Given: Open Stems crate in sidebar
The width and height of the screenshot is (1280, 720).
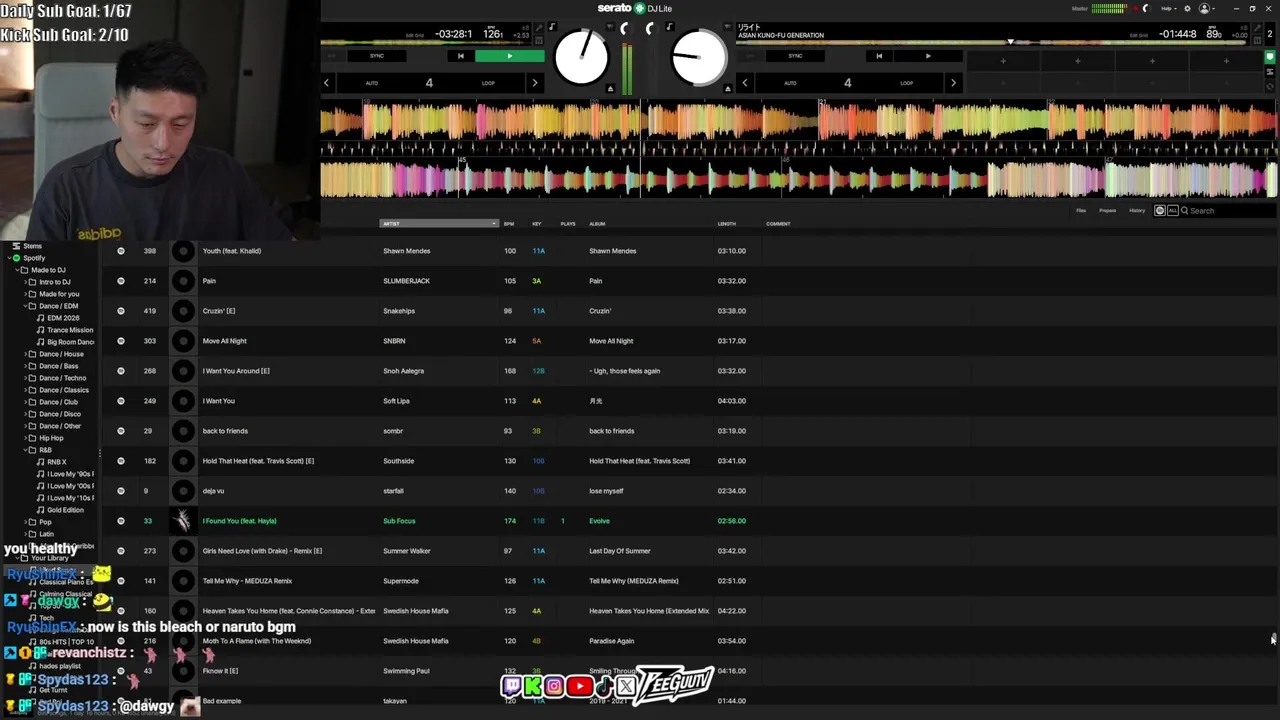Looking at the screenshot, I should click(33, 246).
